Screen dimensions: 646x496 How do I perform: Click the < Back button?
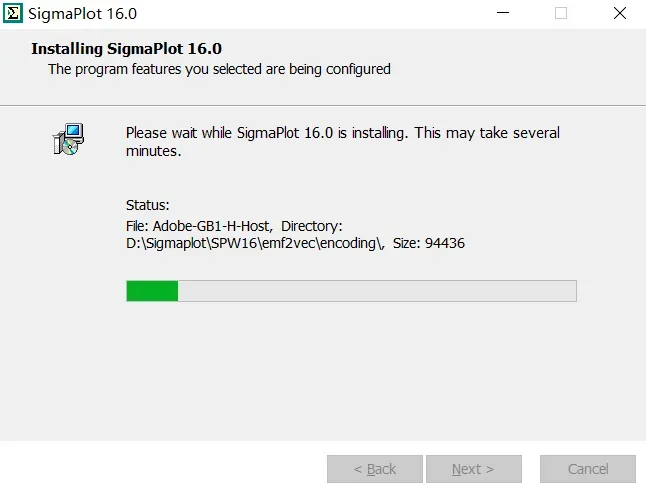[375, 469]
